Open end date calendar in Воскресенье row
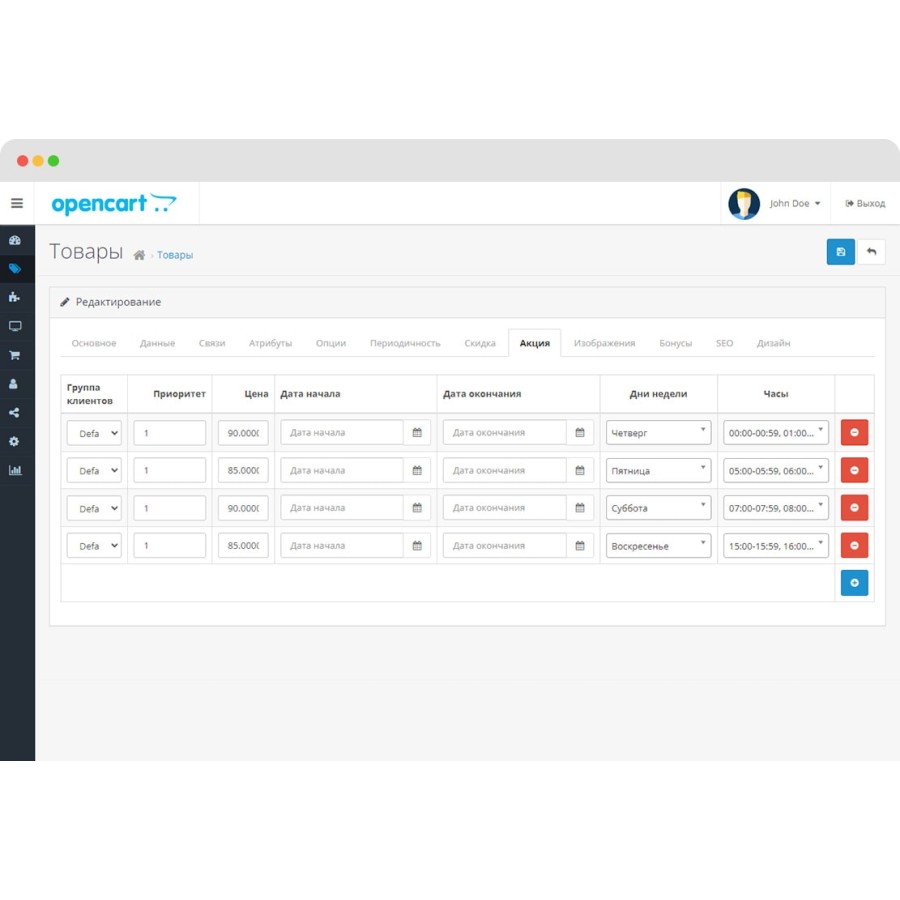This screenshot has width=900, height=900. [580, 545]
